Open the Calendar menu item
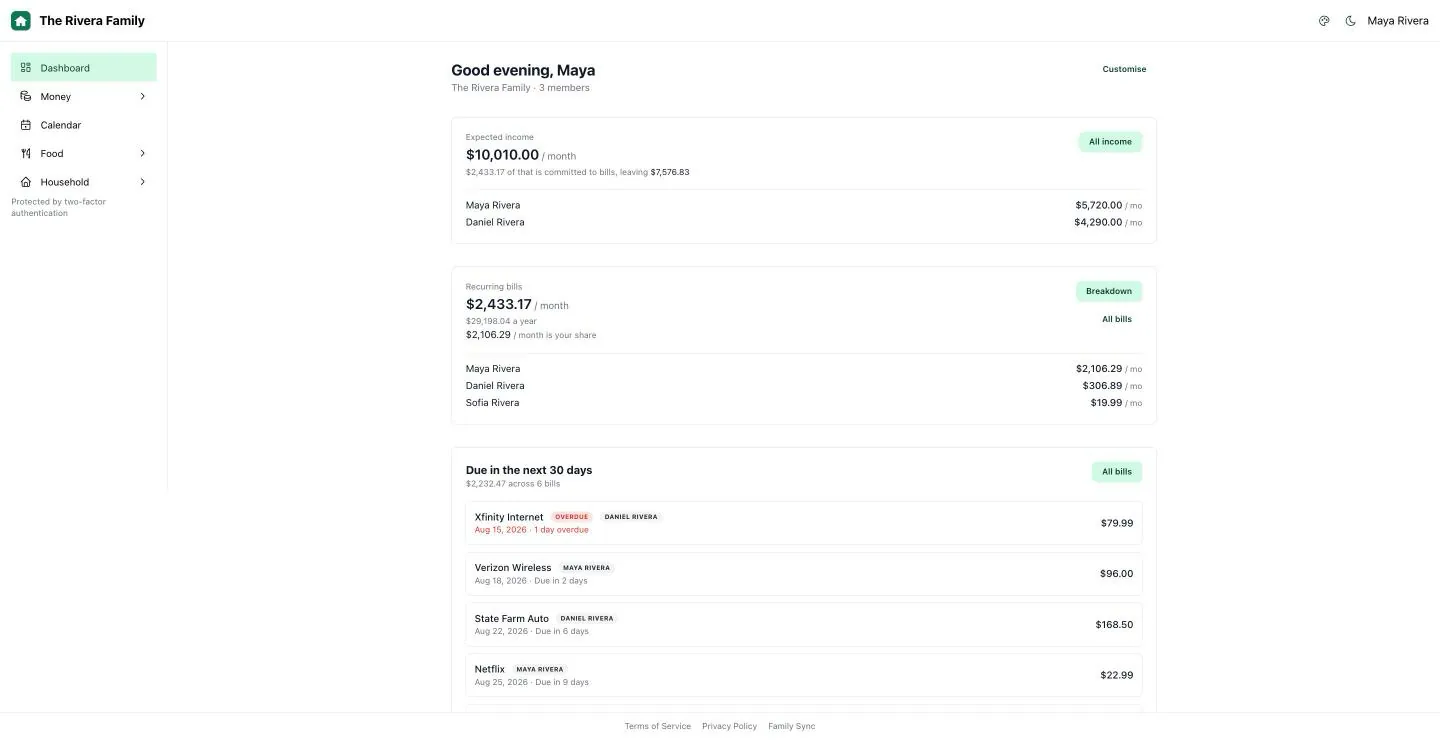Screen dimensions: 1440x740 [x=84, y=125]
